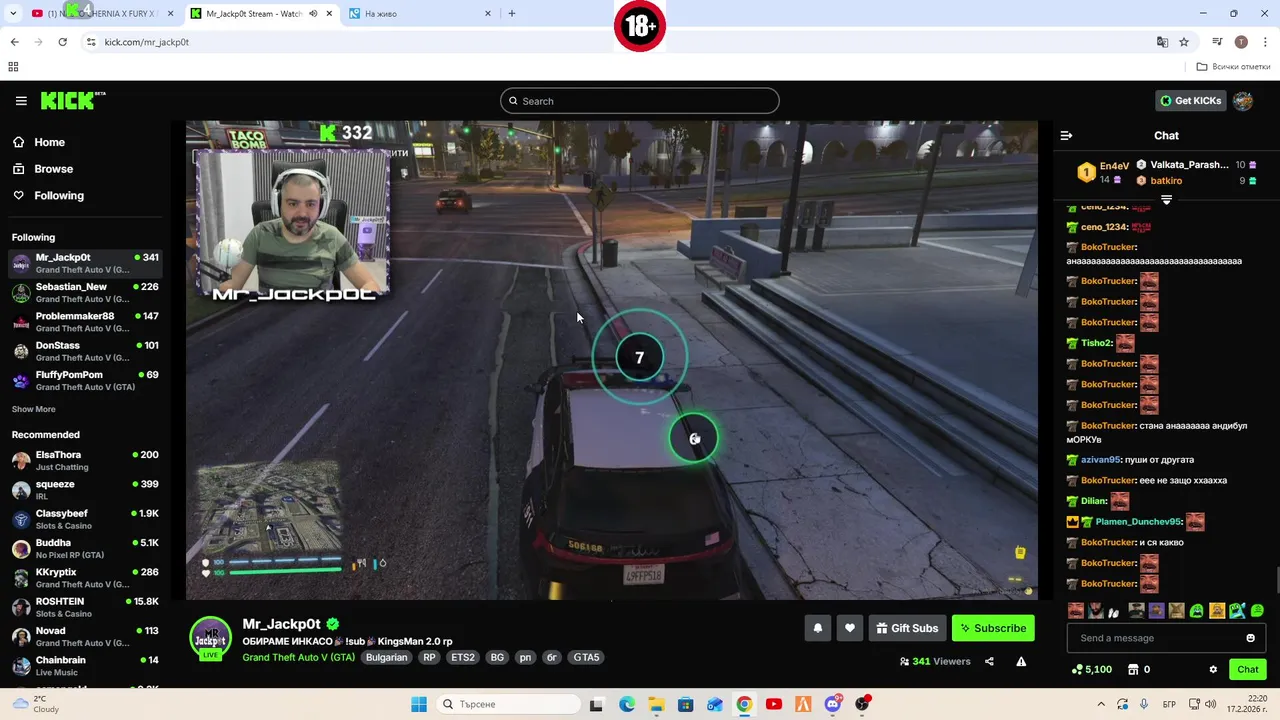The image size is (1280, 720).
Task: Click the Kick search field
Action: coord(640,101)
